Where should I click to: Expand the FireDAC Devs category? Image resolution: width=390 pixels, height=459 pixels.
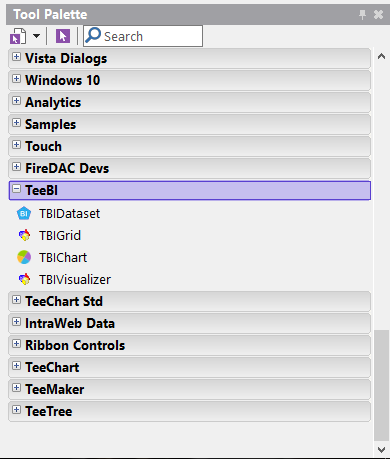[16, 167]
